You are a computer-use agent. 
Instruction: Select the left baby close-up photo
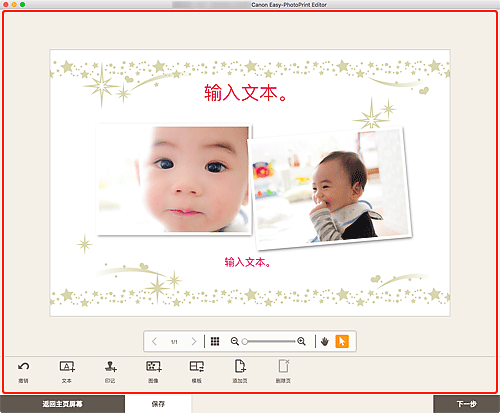(x=174, y=179)
